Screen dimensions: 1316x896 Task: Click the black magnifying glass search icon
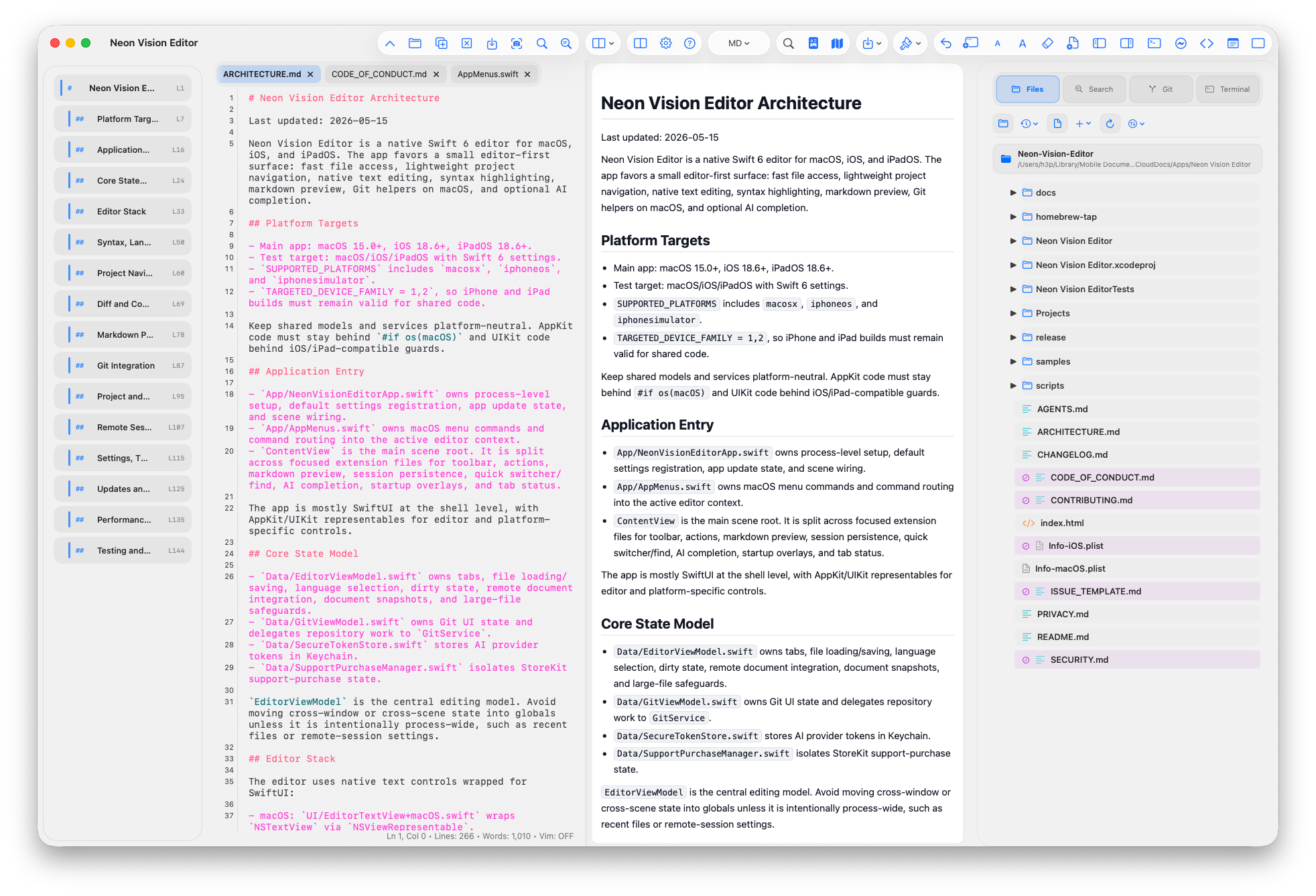789,44
